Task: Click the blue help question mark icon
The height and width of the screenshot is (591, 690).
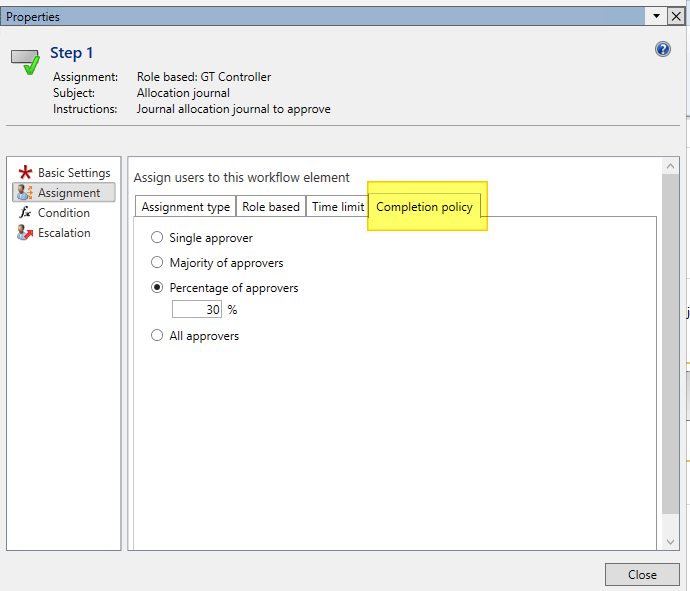Action: click(662, 49)
